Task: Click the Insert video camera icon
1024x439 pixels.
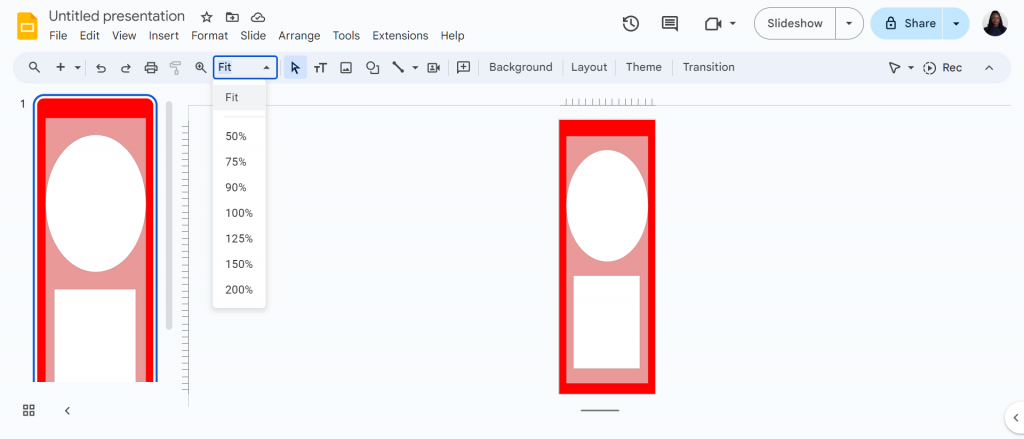Action: coord(434,67)
